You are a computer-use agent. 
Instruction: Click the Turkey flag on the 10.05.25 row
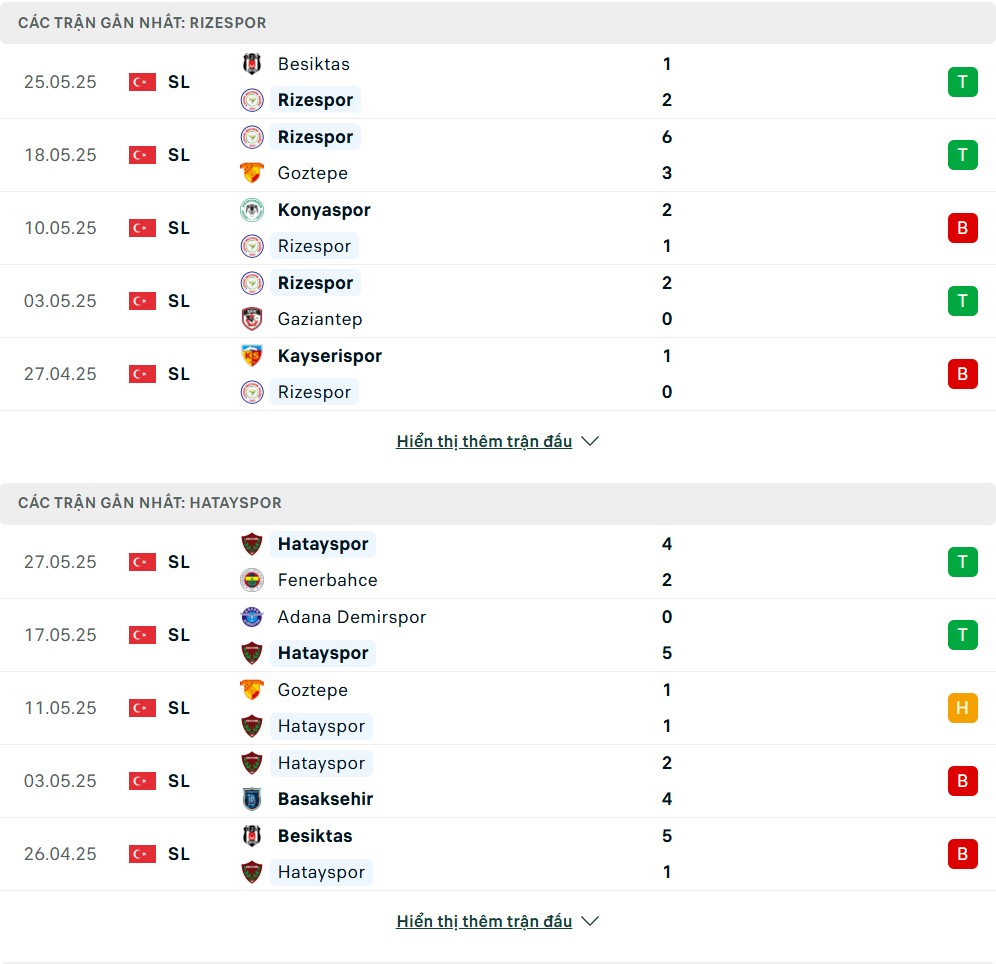tap(142, 228)
